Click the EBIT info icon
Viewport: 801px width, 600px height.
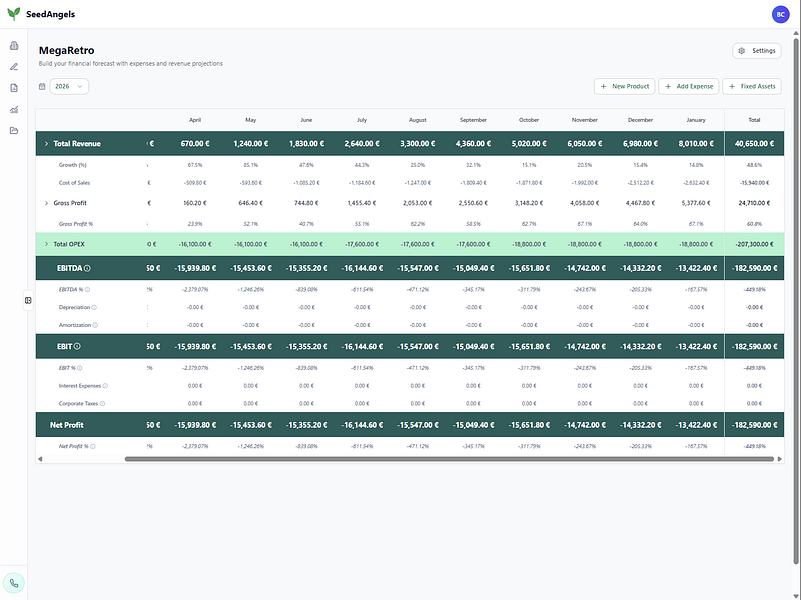pyautogui.click(x=77, y=346)
